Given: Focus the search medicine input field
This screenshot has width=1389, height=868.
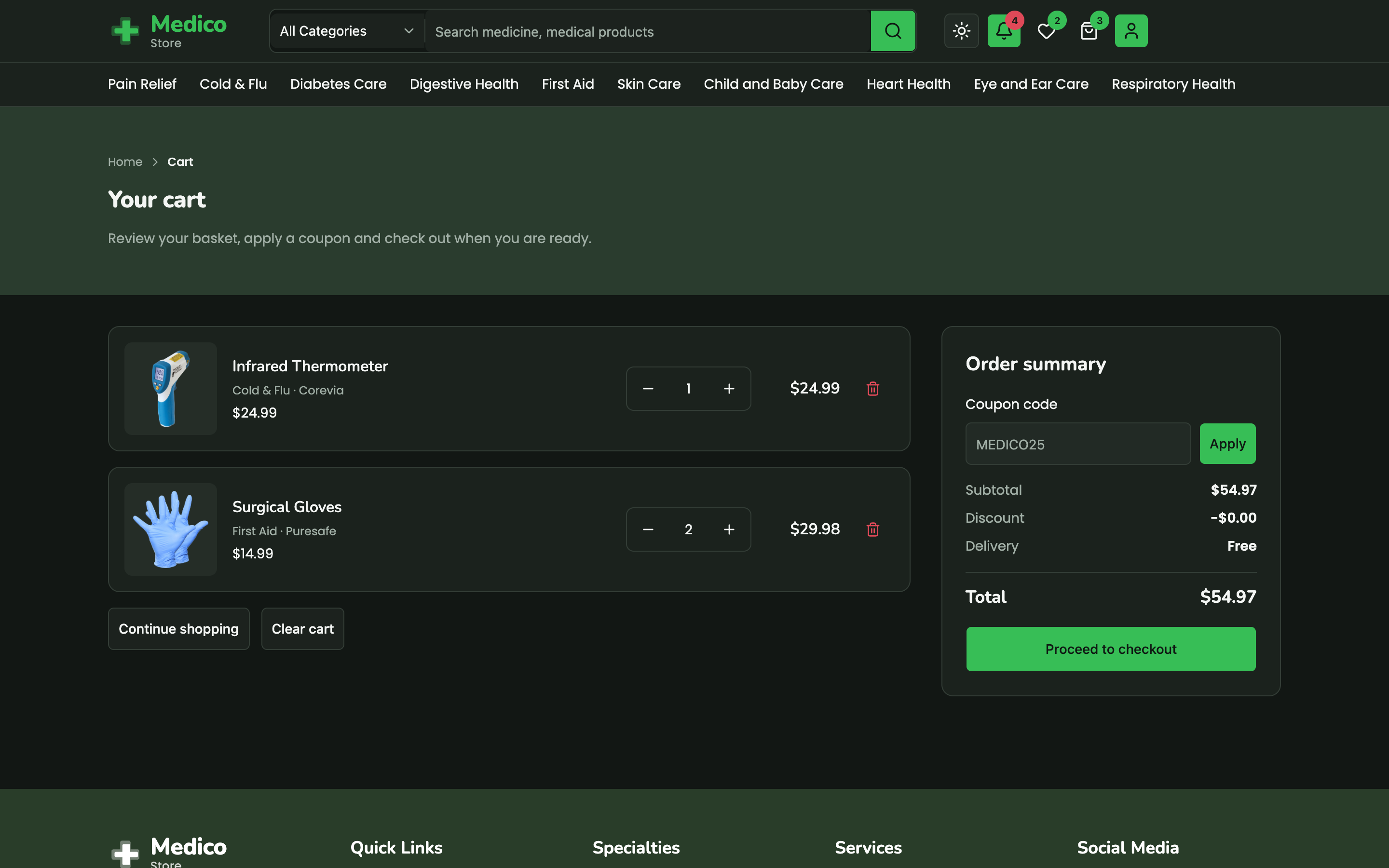Looking at the screenshot, I should 647,31.
